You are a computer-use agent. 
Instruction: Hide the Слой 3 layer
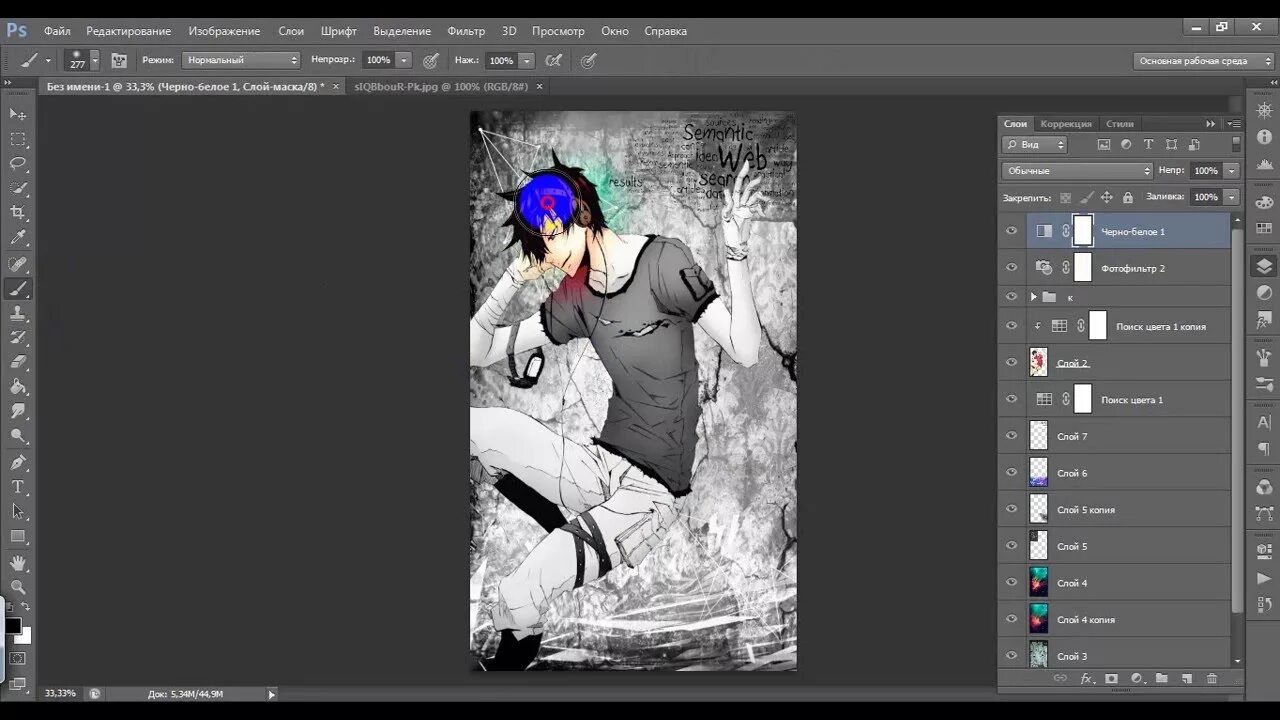pos(1011,656)
